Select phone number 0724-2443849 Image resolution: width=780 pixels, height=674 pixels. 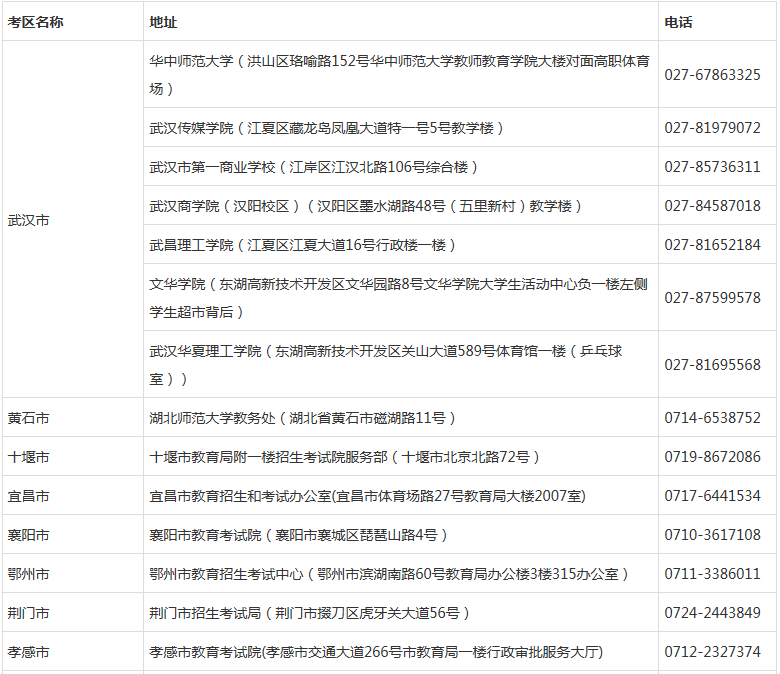tap(712, 612)
